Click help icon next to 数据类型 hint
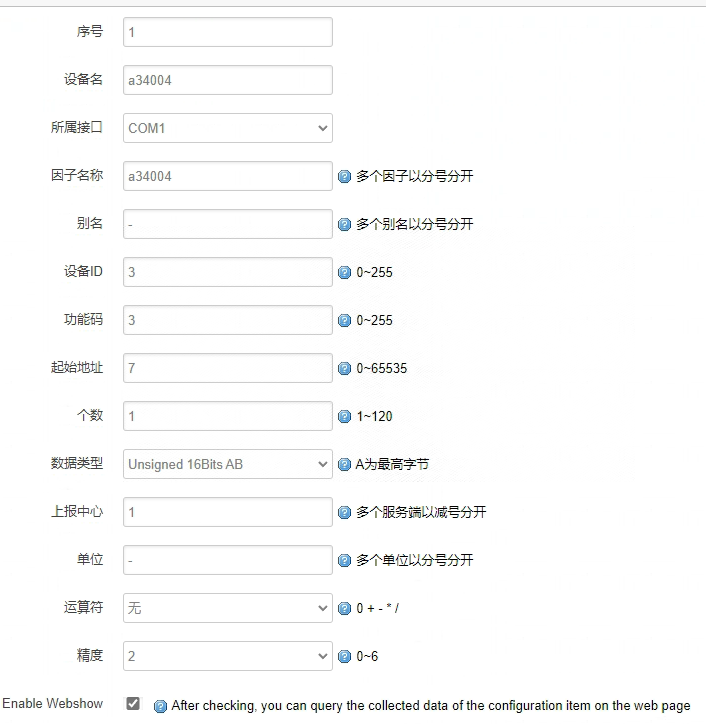706x724 pixels. click(345, 465)
